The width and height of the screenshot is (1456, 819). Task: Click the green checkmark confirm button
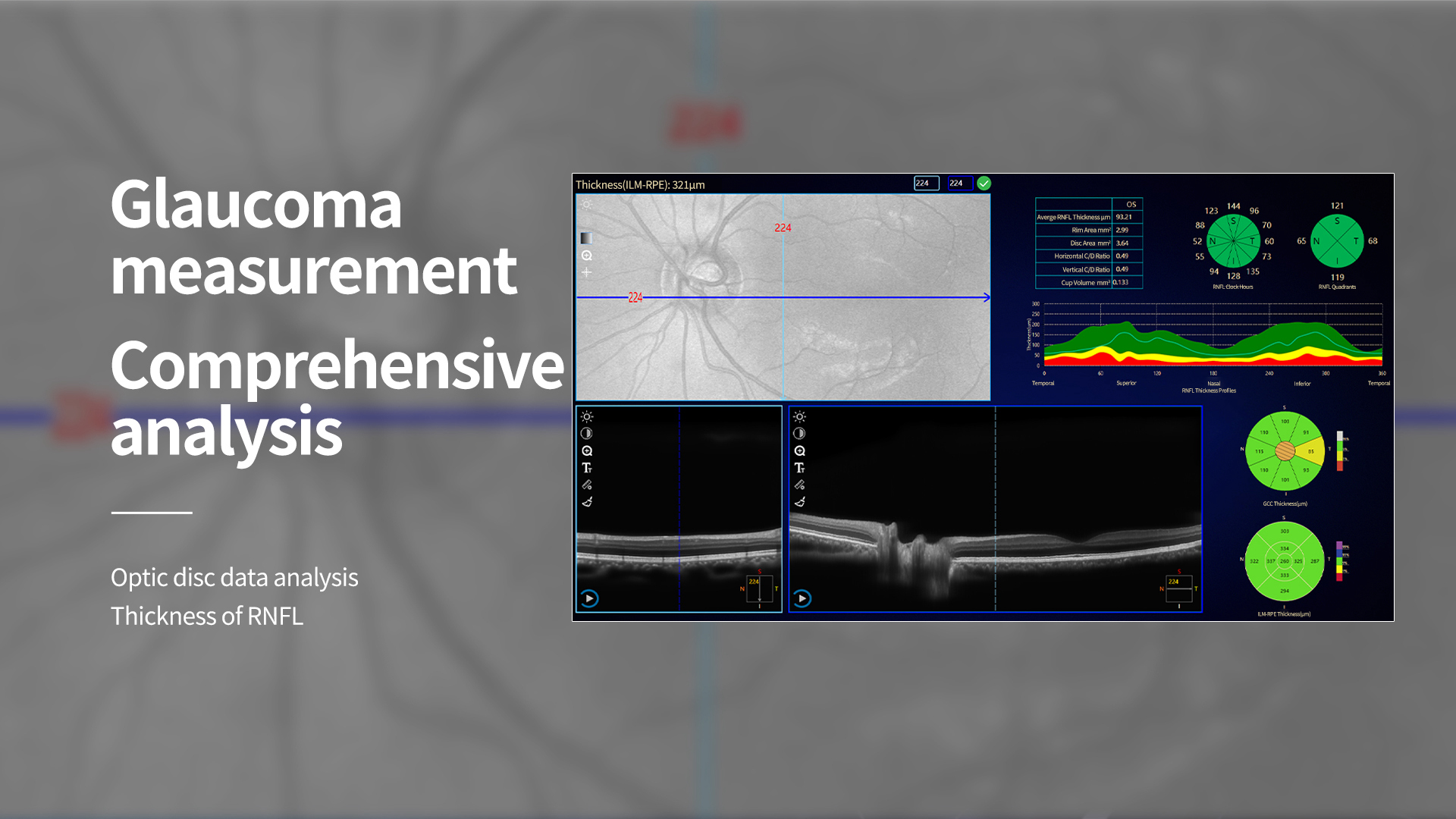pyautogui.click(x=984, y=184)
